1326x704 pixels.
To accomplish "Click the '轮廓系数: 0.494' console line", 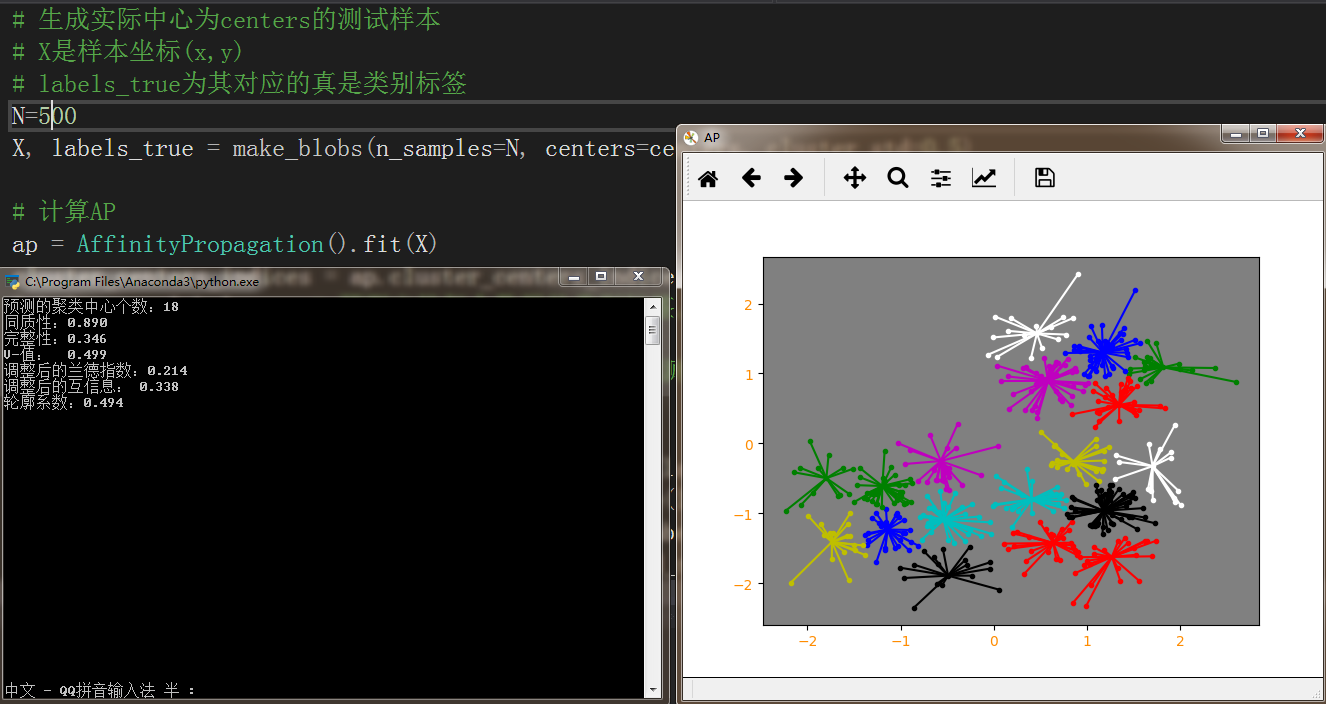I will pyautogui.click(x=64, y=403).
